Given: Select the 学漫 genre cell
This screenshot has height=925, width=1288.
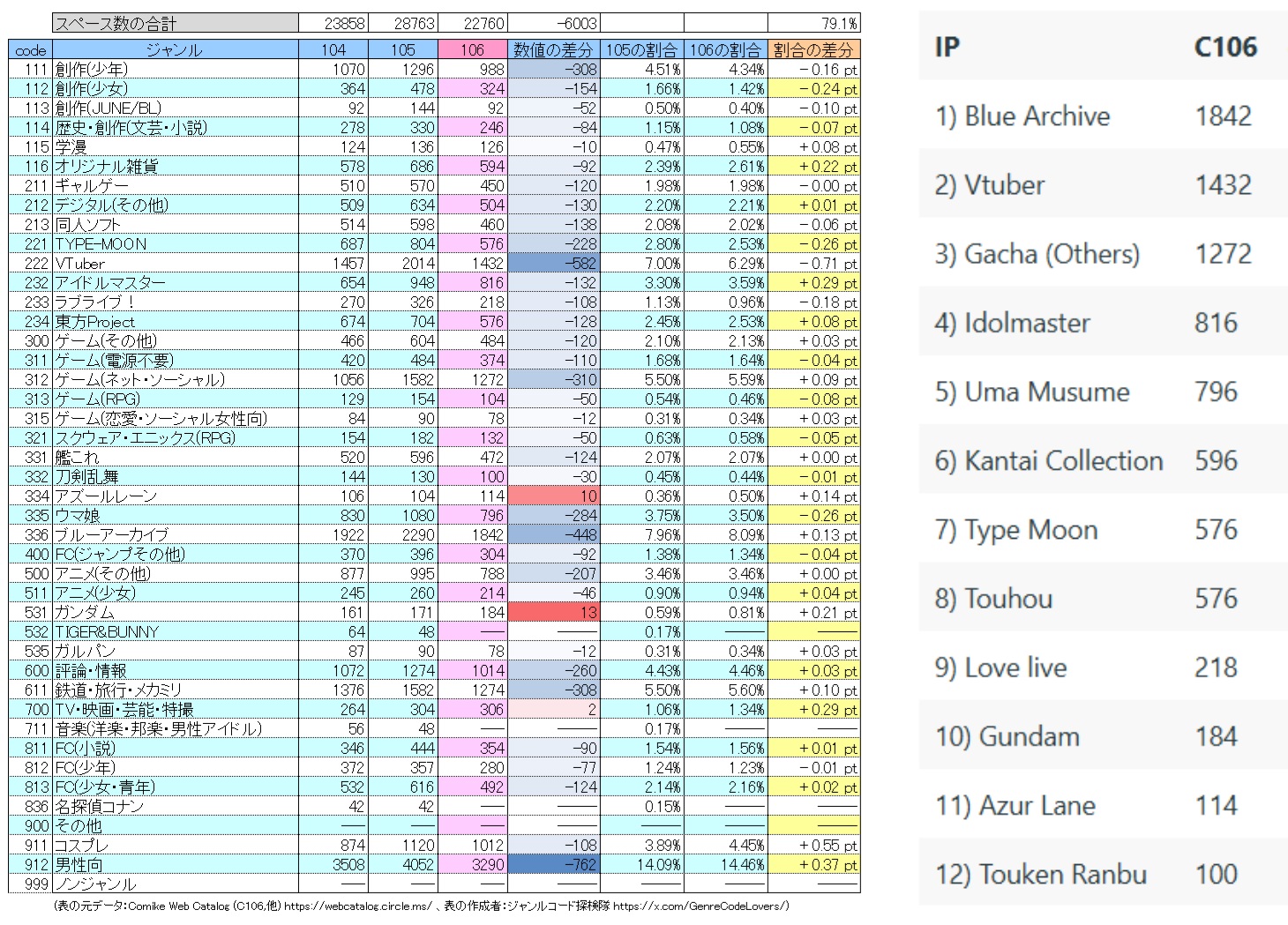Looking at the screenshot, I should point(175,146).
